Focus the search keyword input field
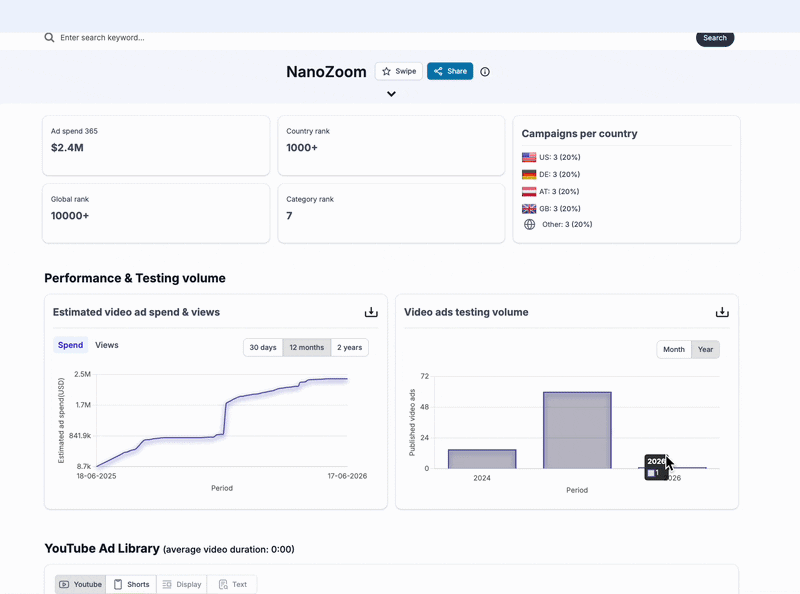The image size is (800, 594). point(357,38)
